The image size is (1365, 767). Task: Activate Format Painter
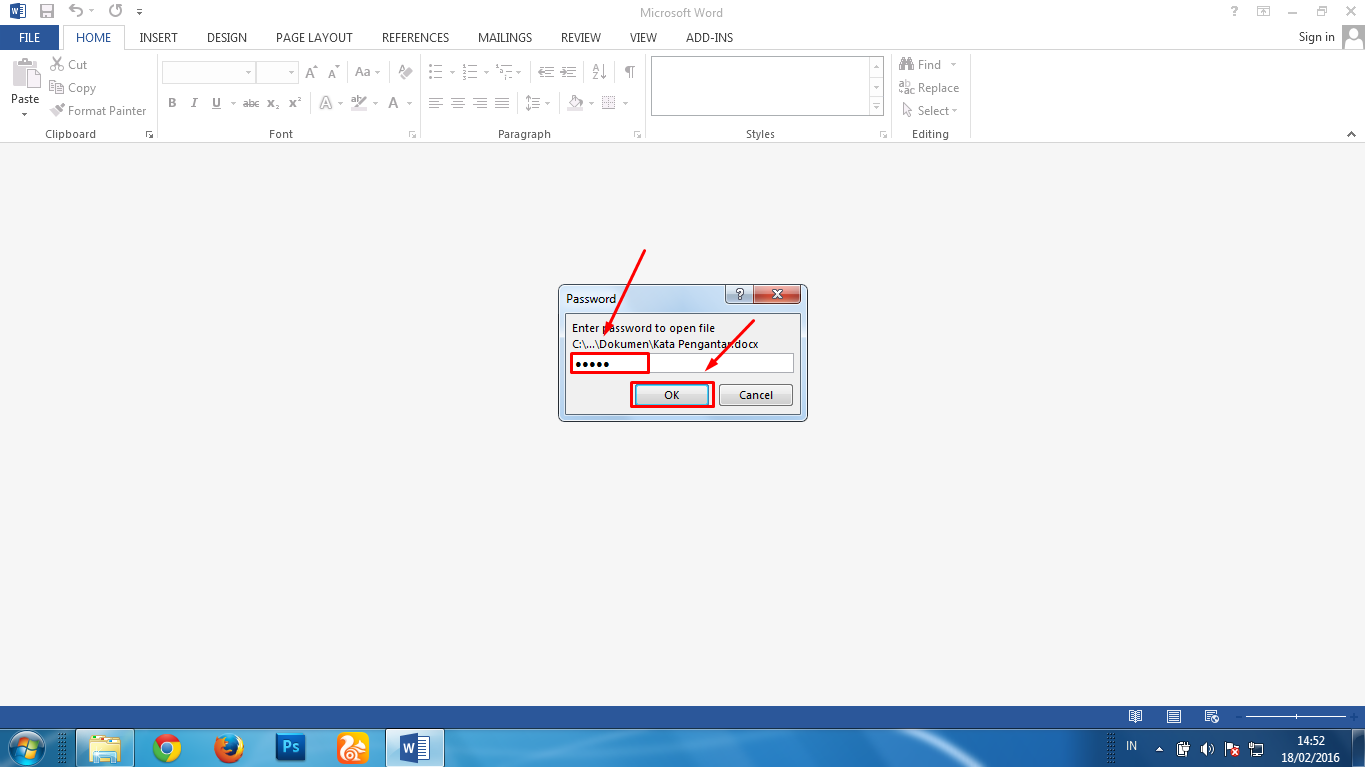coord(98,111)
